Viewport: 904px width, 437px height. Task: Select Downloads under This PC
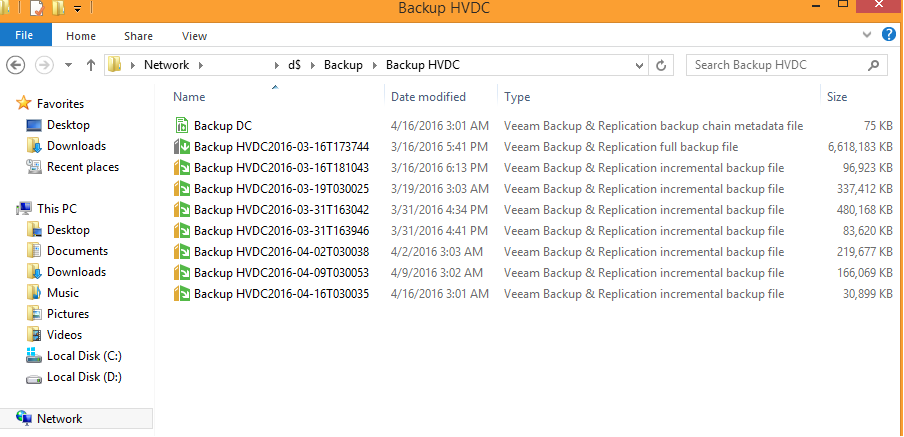pyautogui.click(x=76, y=272)
